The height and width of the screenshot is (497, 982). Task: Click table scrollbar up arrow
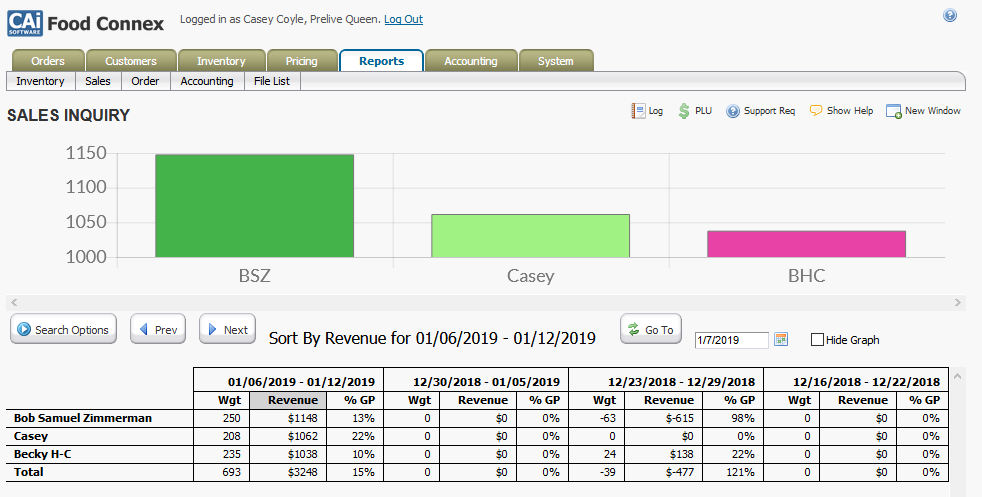point(957,376)
